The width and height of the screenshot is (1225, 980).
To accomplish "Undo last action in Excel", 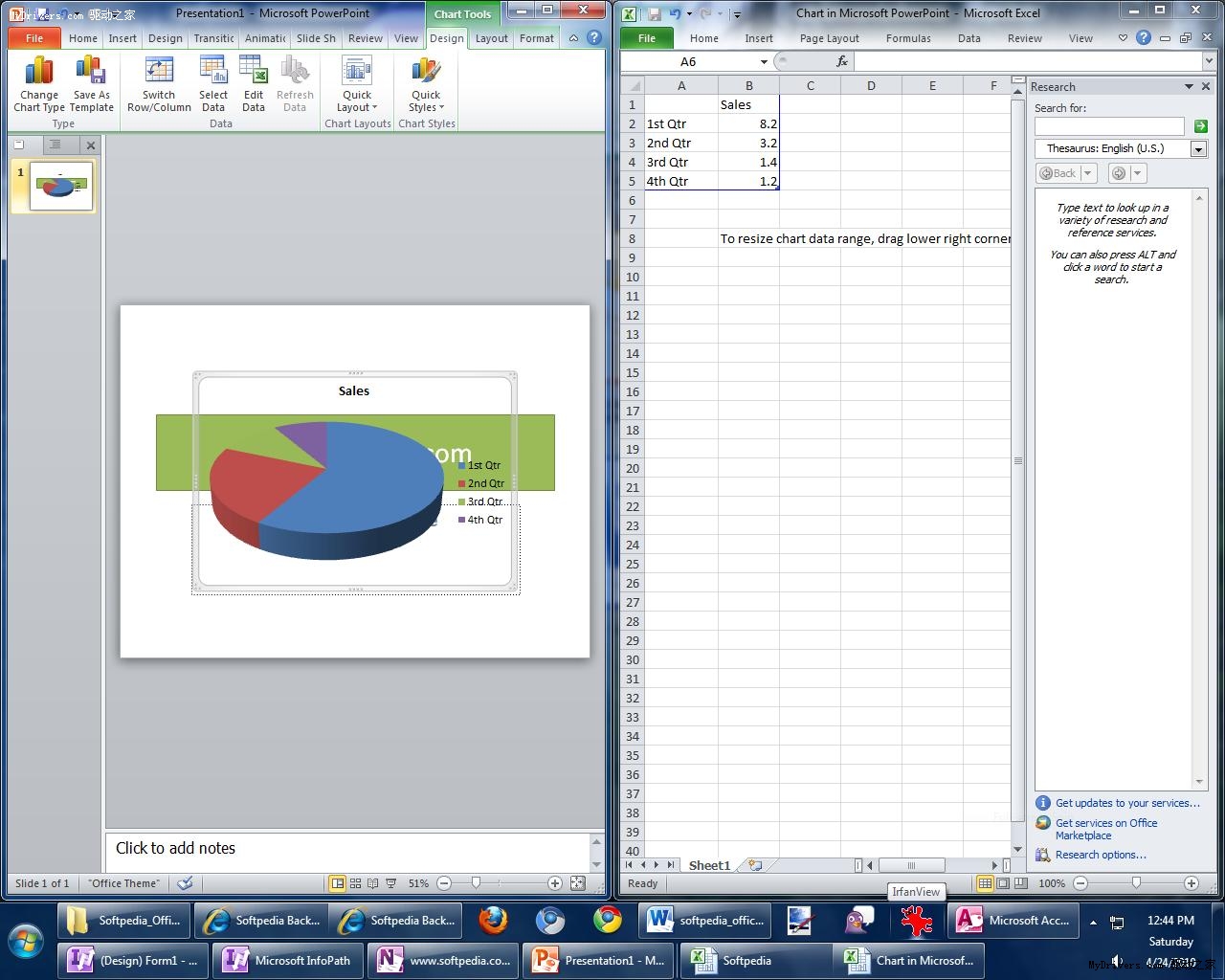I will click(676, 14).
